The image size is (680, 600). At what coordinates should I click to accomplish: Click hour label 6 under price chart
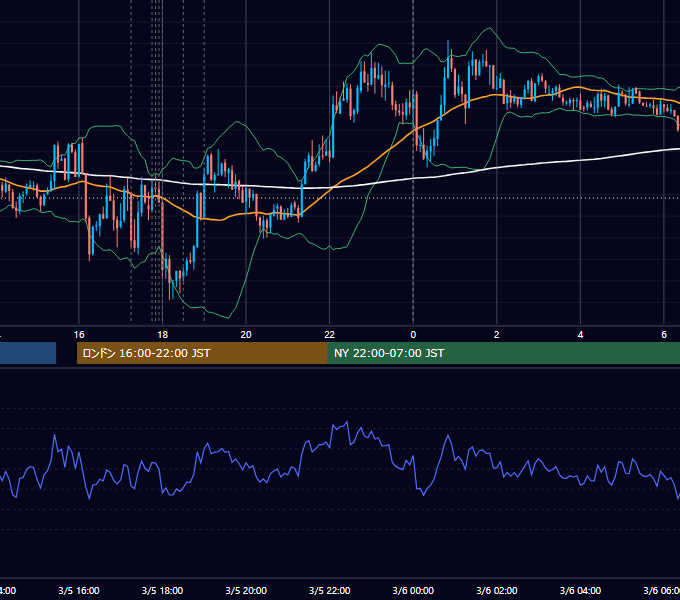click(x=664, y=335)
